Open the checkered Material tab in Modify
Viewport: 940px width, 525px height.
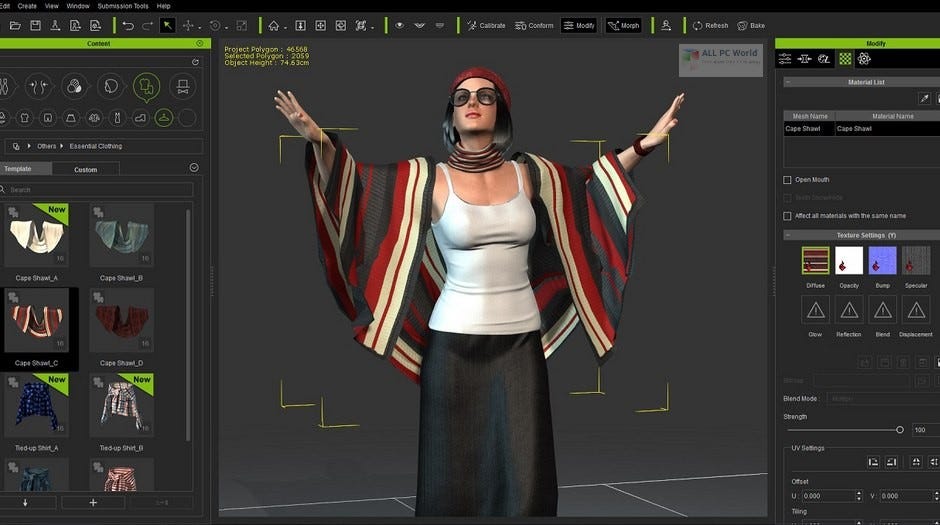click(x=845, y=59)
